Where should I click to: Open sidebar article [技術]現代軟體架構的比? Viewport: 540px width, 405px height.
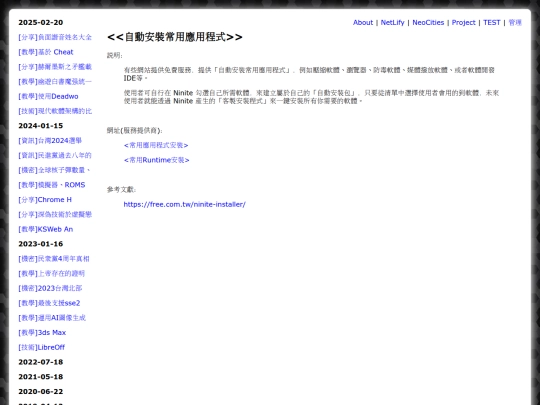pyautogui.click(x=55, y=111)
